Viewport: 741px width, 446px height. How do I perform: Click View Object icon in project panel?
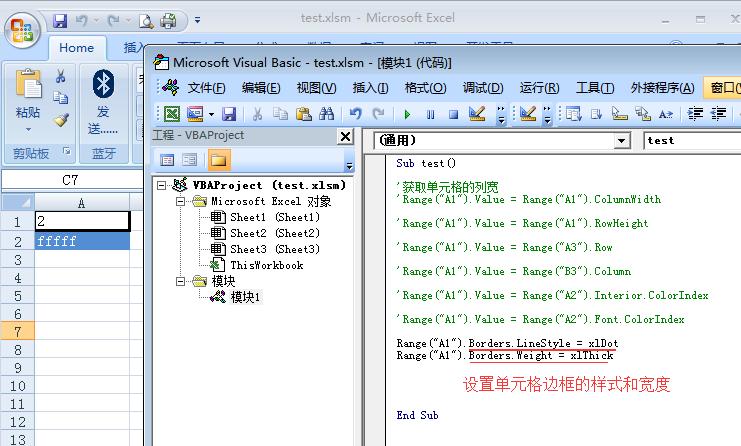[190, 160]
